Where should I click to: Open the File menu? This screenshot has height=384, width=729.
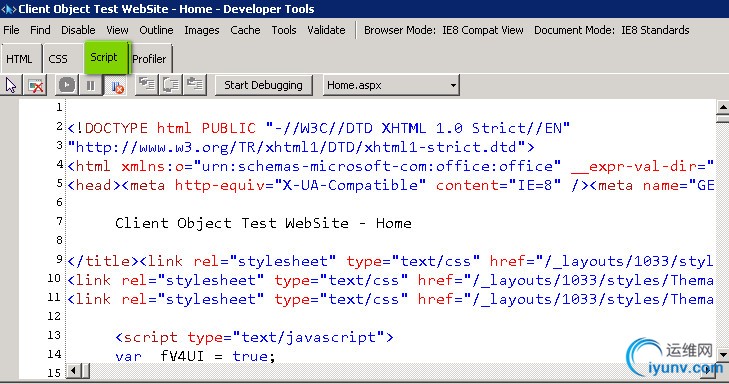point(11,30)
